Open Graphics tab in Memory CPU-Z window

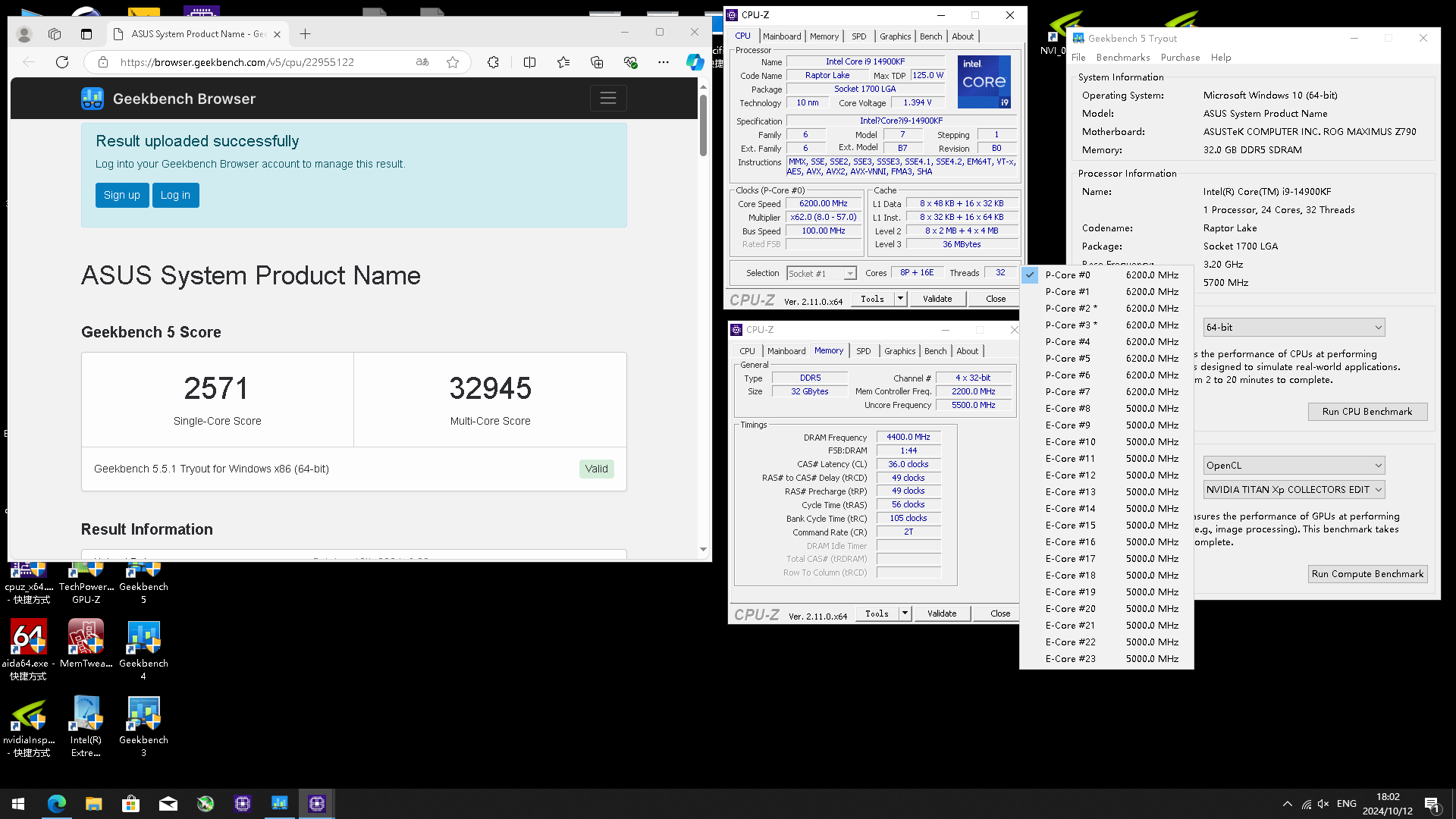[899, 351]
